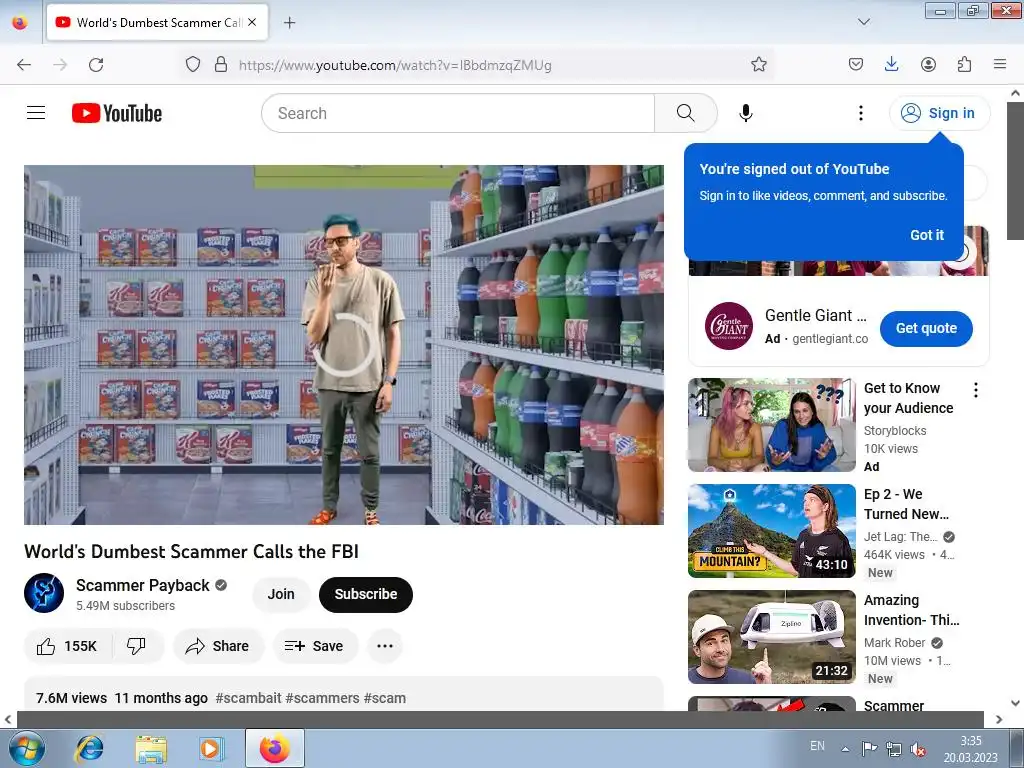Viewport: 1024px width, 768px height.
Task: Click scroll left arrow on horizontal bar
Action: (x=7, y=720)
